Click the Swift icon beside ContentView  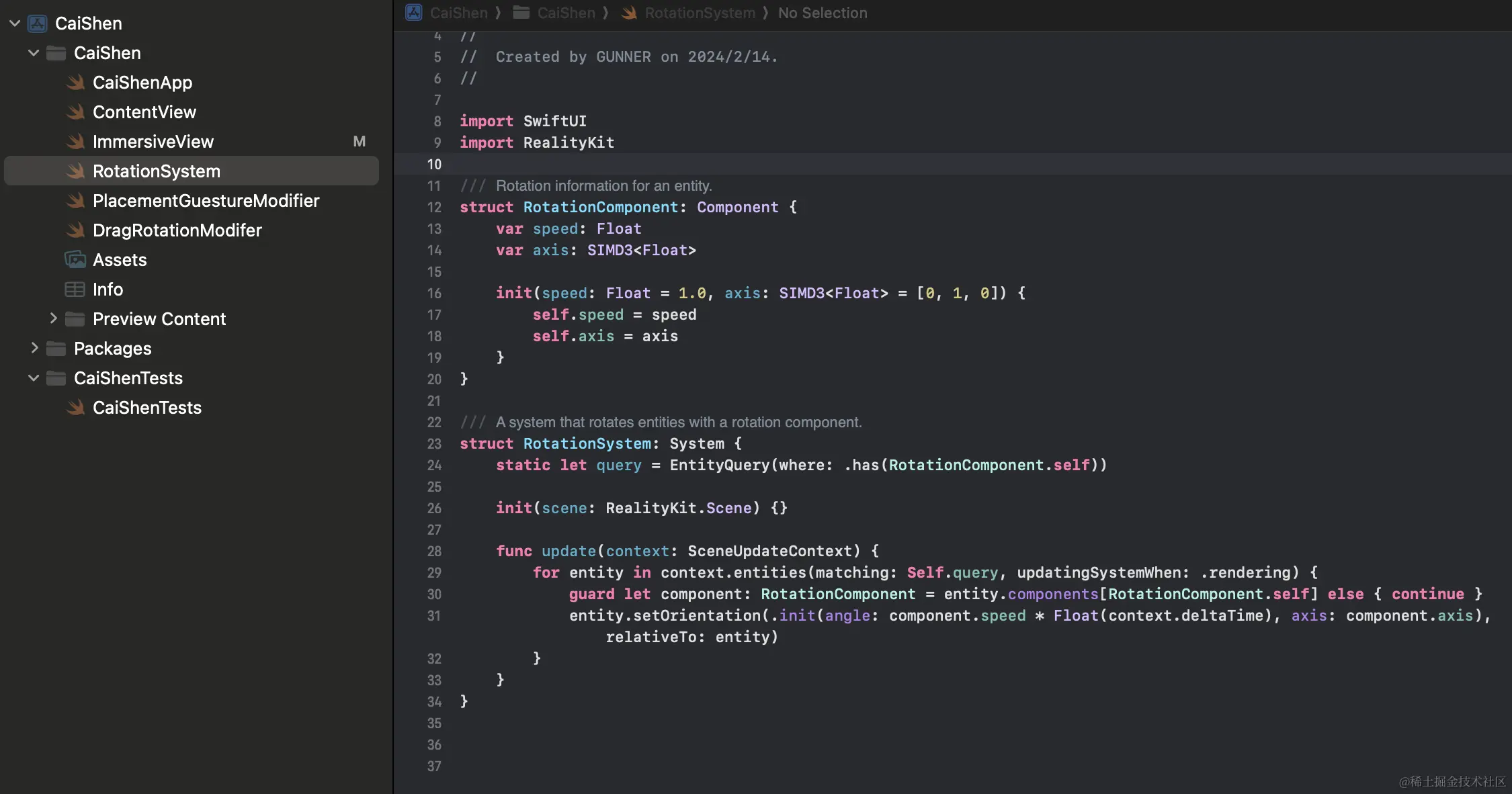pos(76,112)
